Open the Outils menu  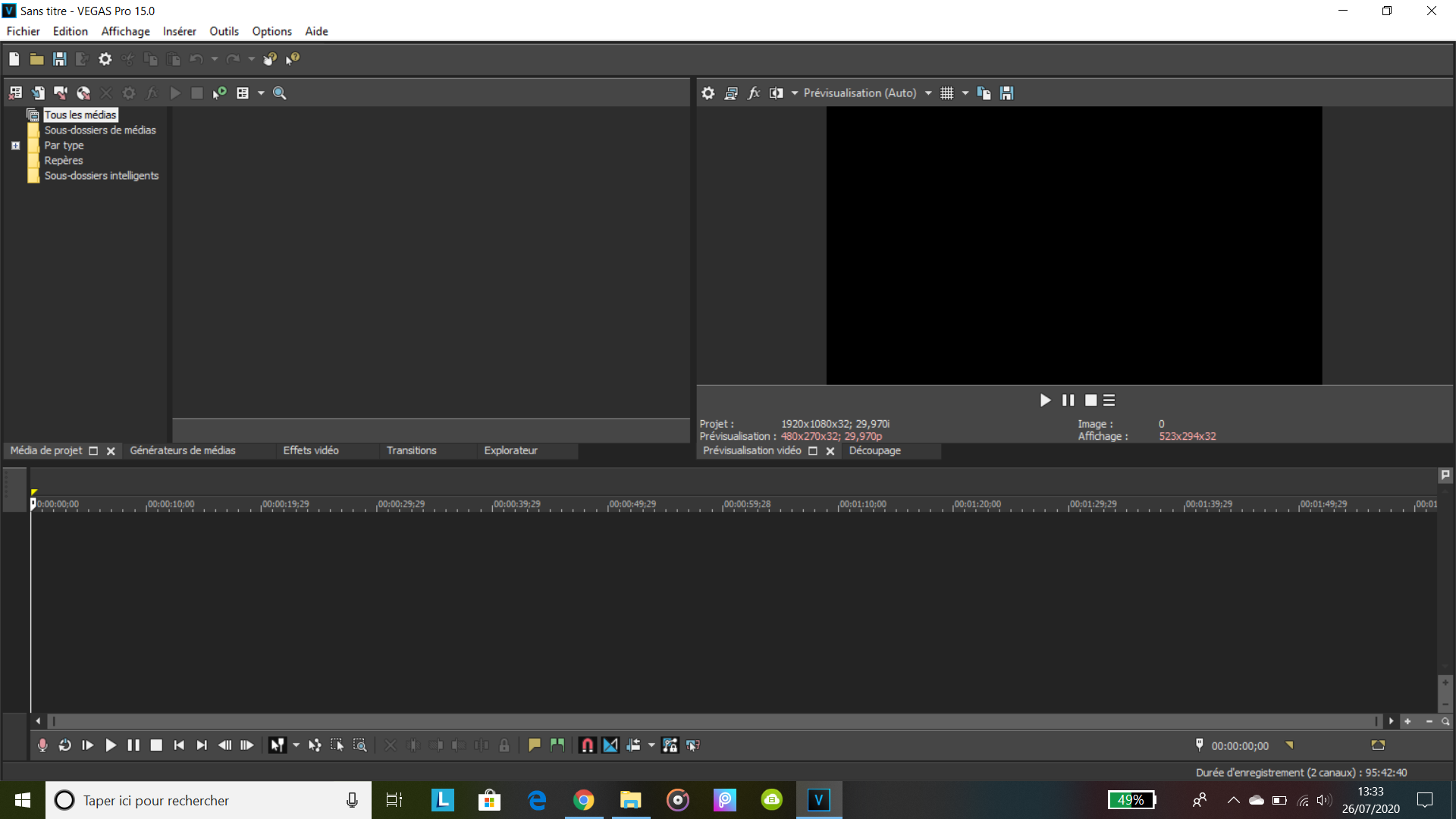(x=224, y=31)
